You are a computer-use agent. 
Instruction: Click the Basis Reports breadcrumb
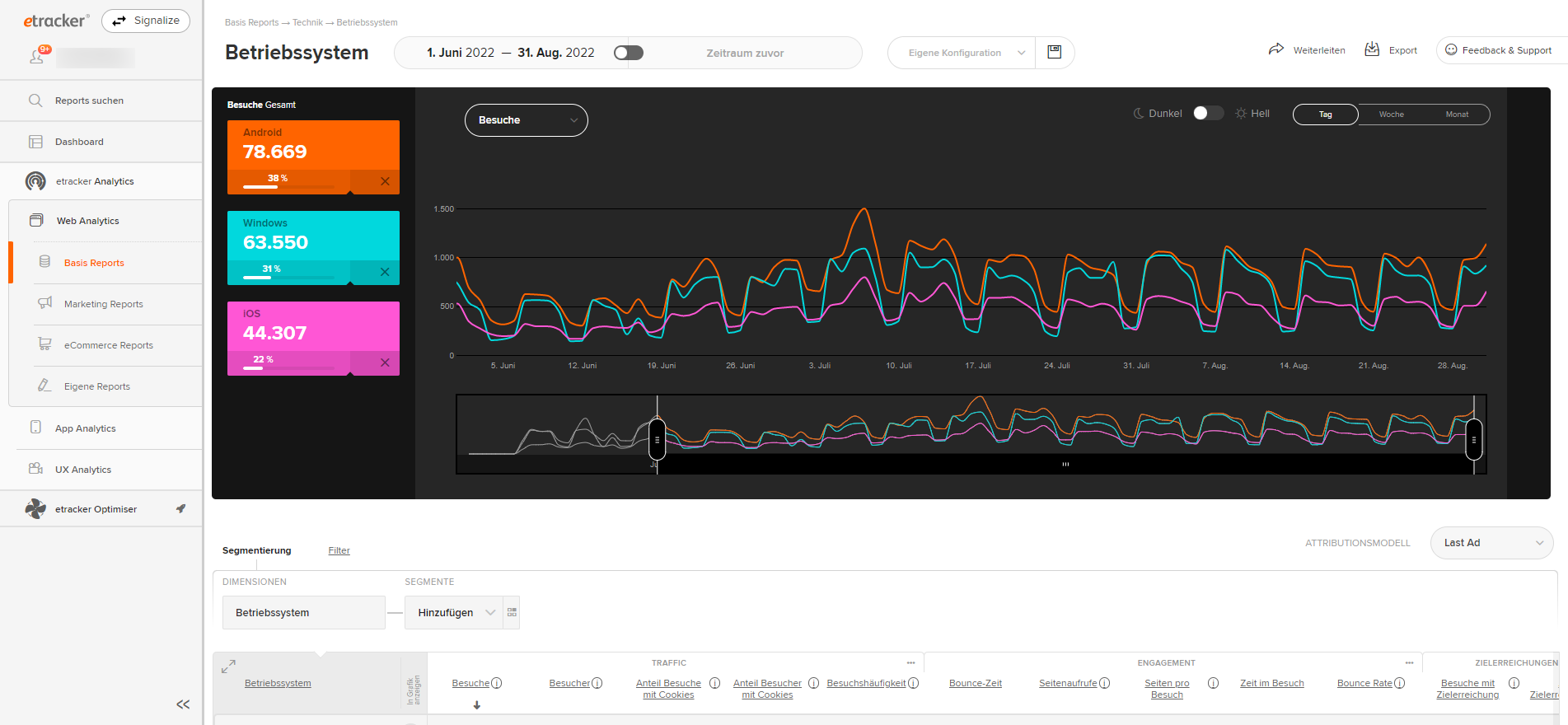pos(251,22)
